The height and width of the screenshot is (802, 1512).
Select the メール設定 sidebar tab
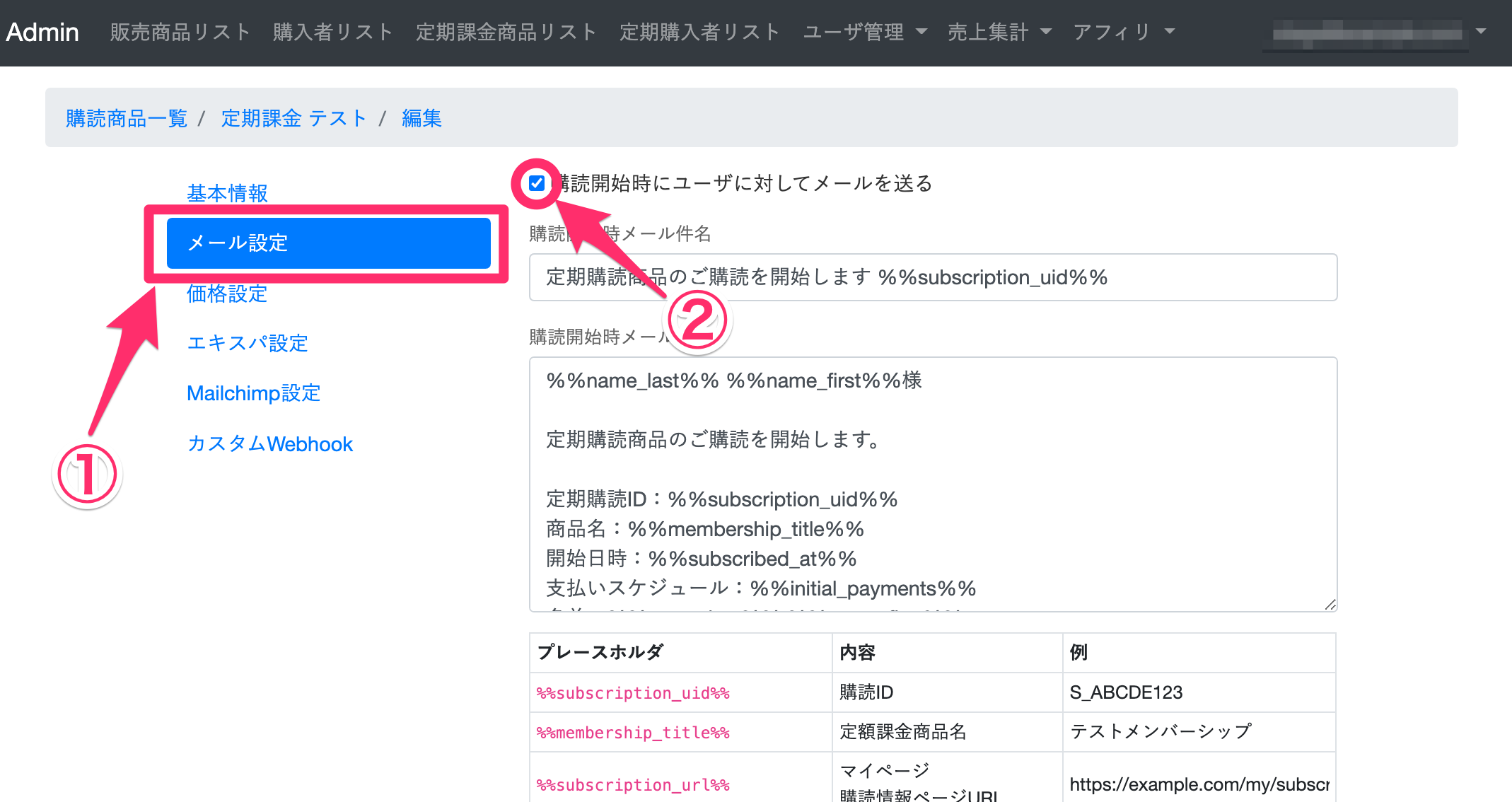point(328,243)
